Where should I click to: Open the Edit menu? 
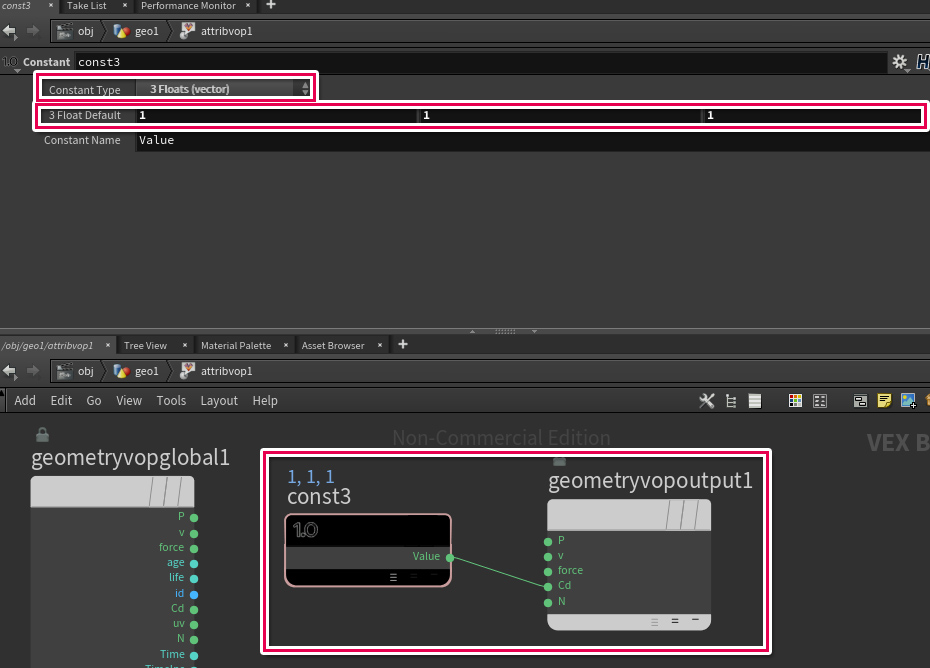(x=61, y=400)
